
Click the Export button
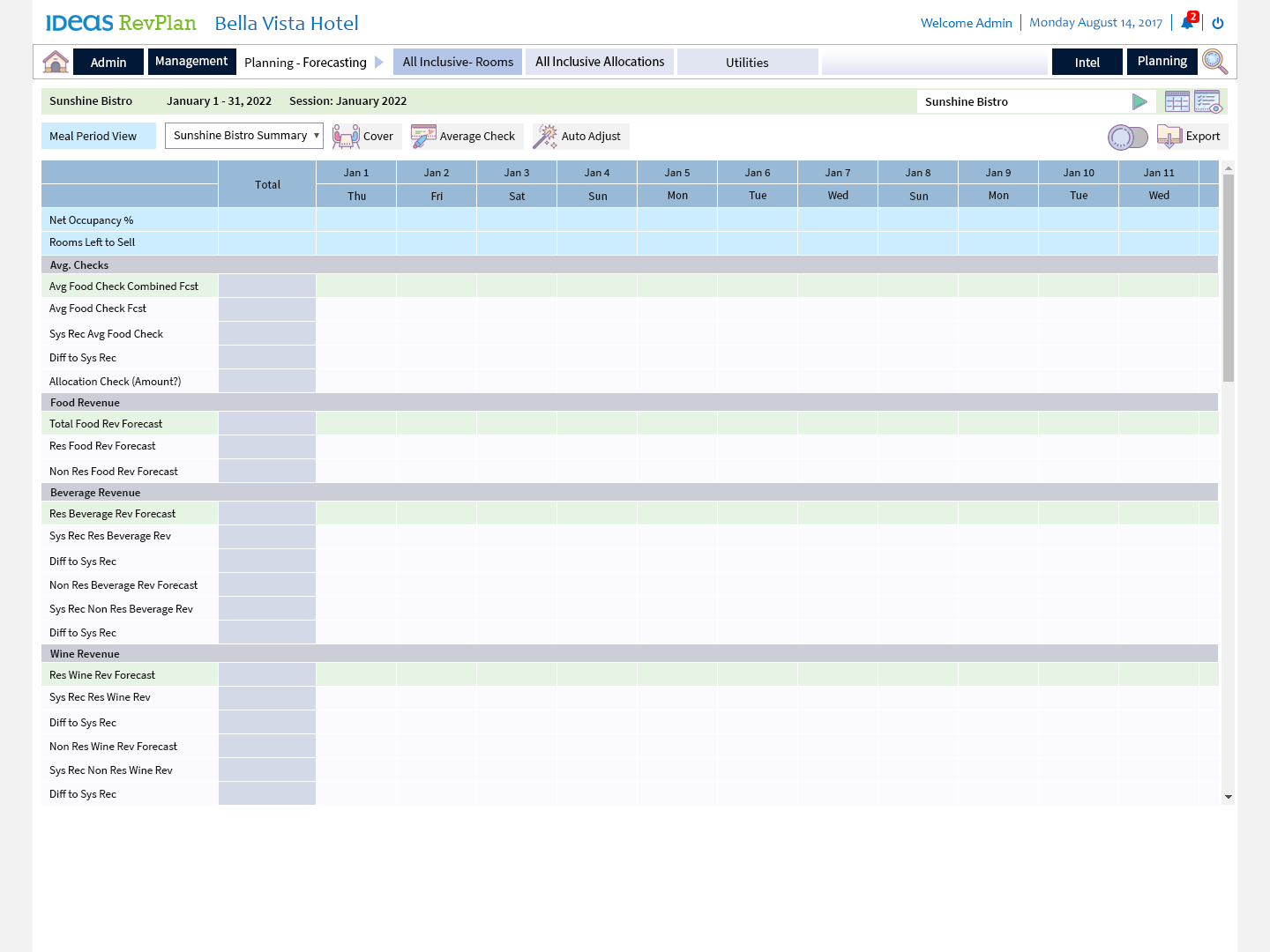point(1192,137)
